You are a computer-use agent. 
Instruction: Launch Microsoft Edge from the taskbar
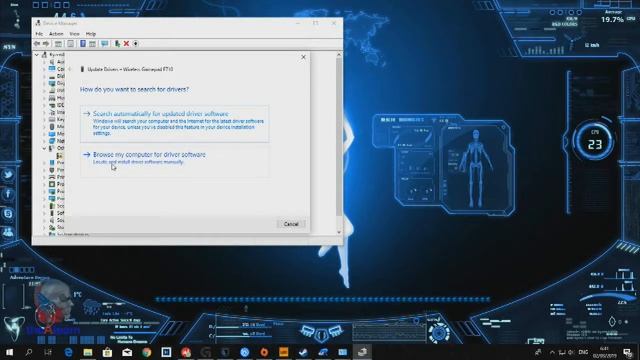[68, 352]
